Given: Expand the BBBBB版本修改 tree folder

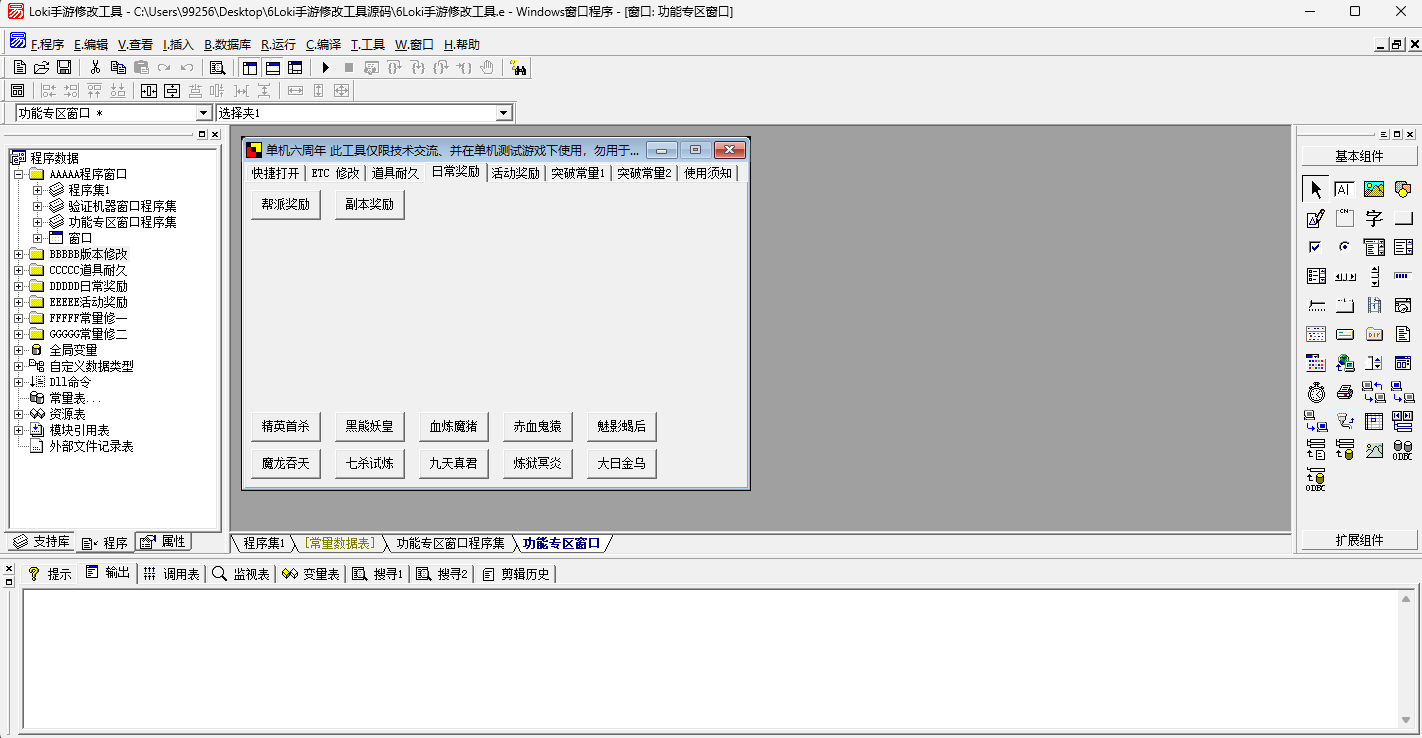Looking at the screenshot, I should (x=19, y=254).
